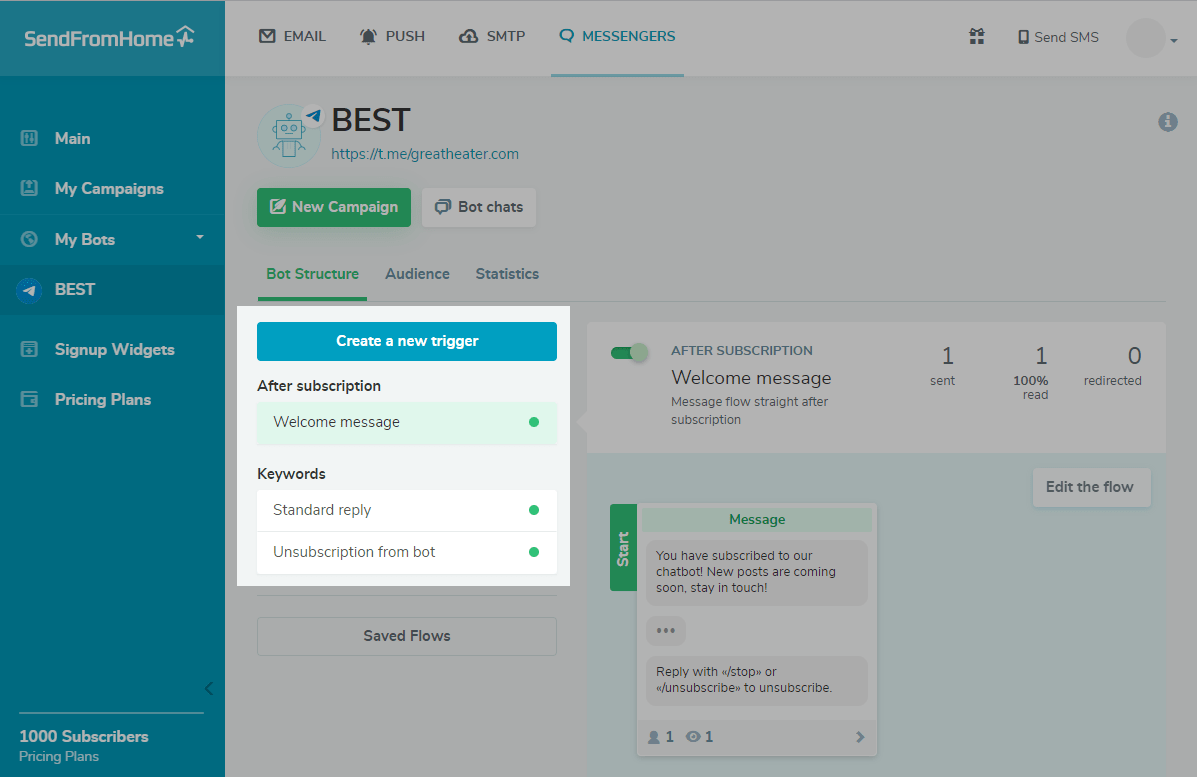This screenshot has width=1197, height=777.
Task: Click the New Campaign button
Action: tap(334, 207)
